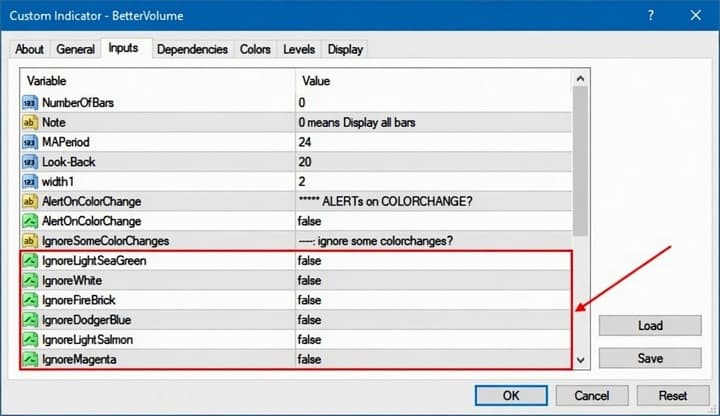Viewport: 720px width, 416px height.
Task: Select the Inputs tab
Action: pyautogui.click(x=123, y=48)
